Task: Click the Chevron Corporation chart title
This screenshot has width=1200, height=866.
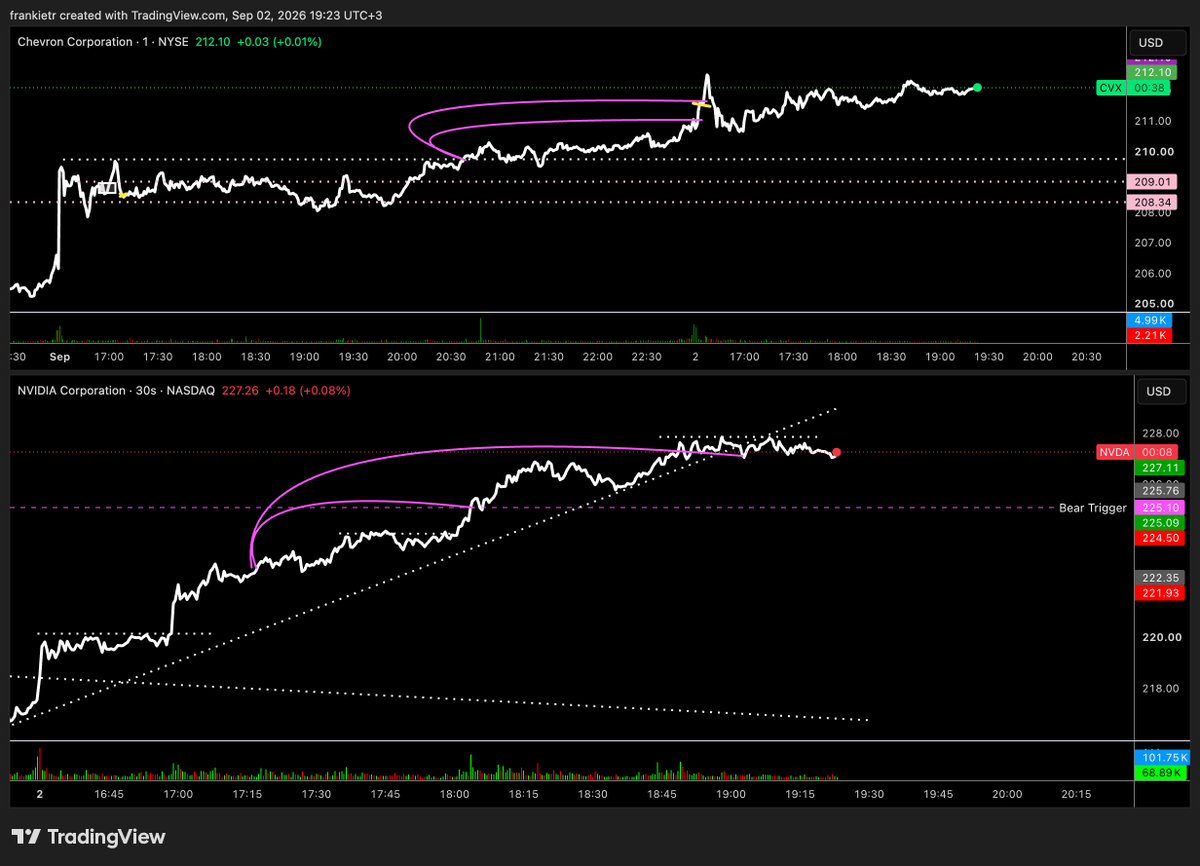Action: pos(76,42)
